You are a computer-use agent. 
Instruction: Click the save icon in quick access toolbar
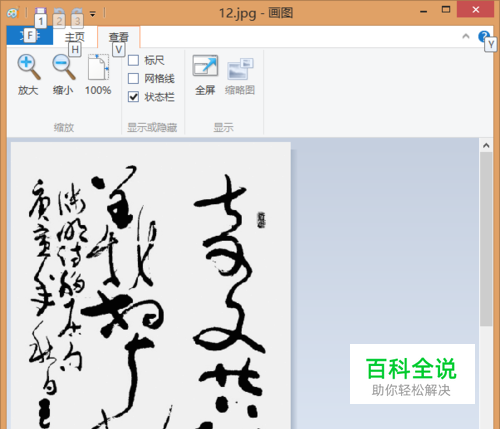[41, 13]
